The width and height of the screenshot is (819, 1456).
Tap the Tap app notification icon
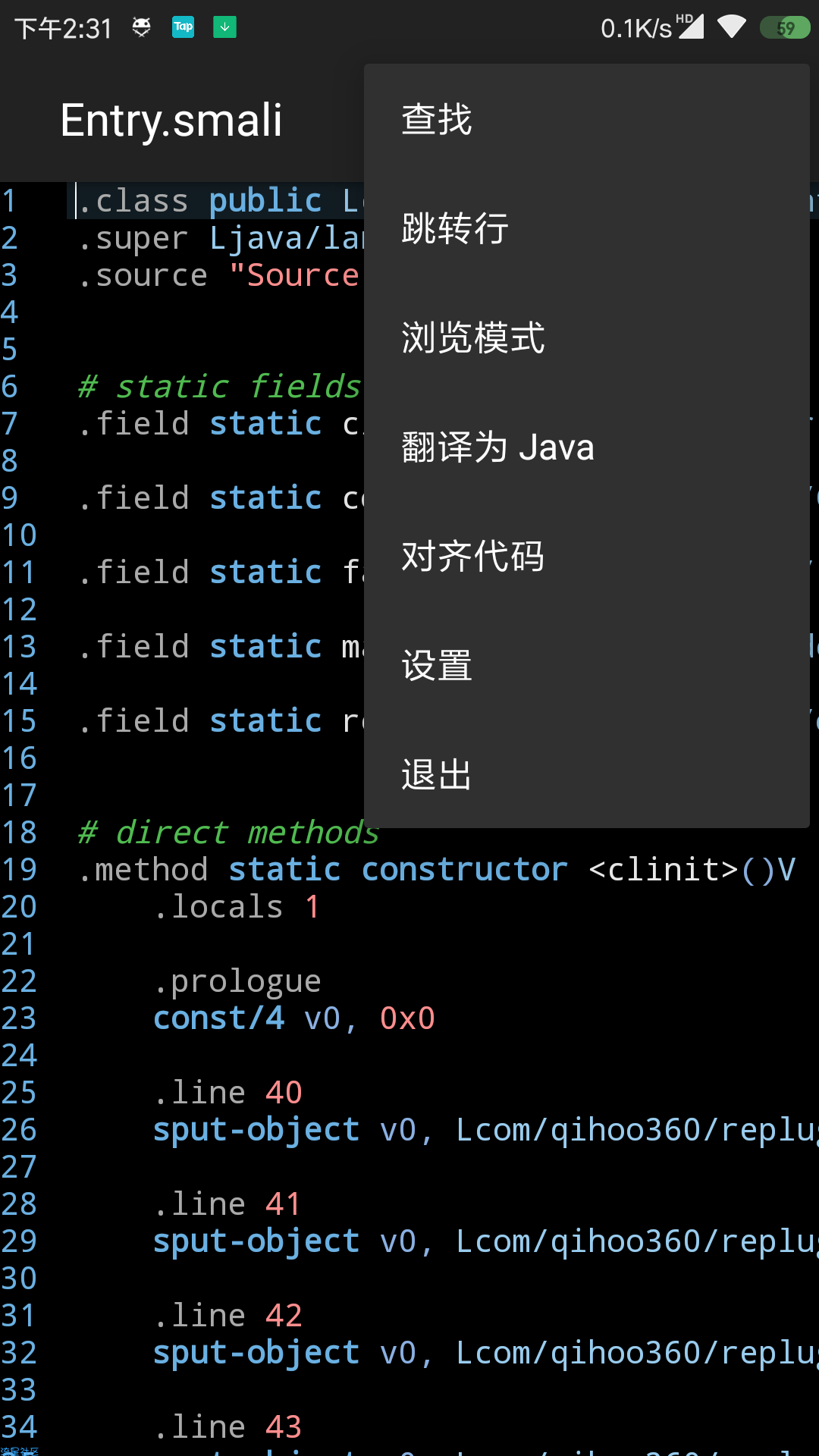pyautogui.click(x=184, y=27)
